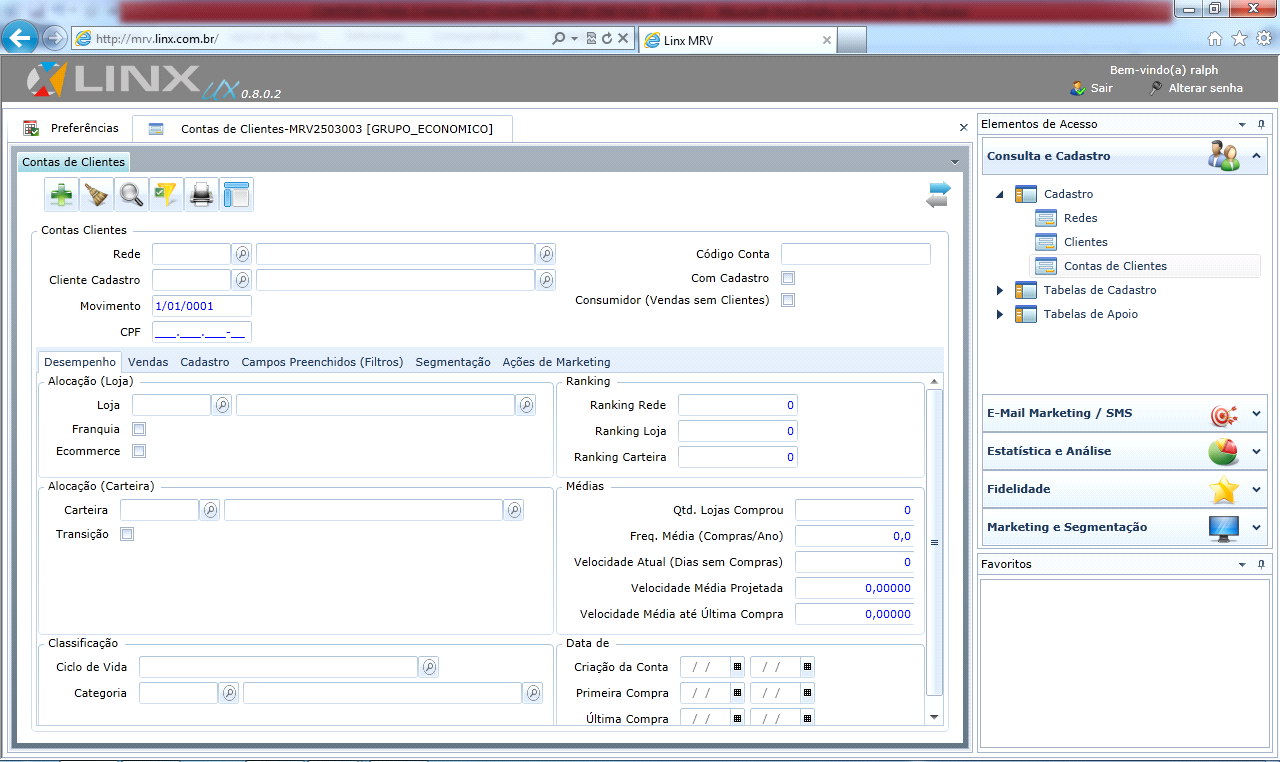Select the Desempenho tab
This screenshot has height=762, width=1280.
click(80, 362)
